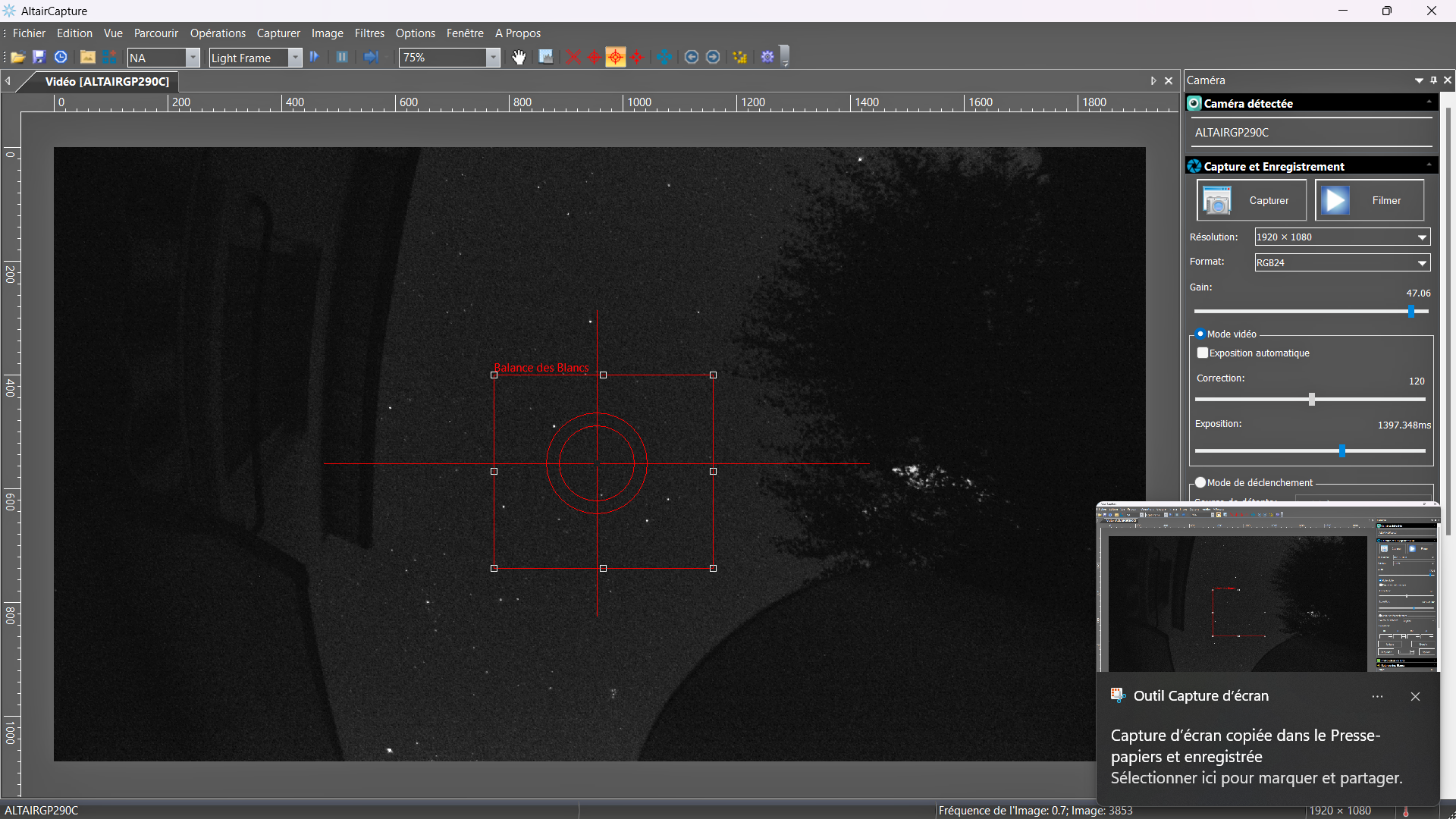Open the A Propos menu

point(518,33)
